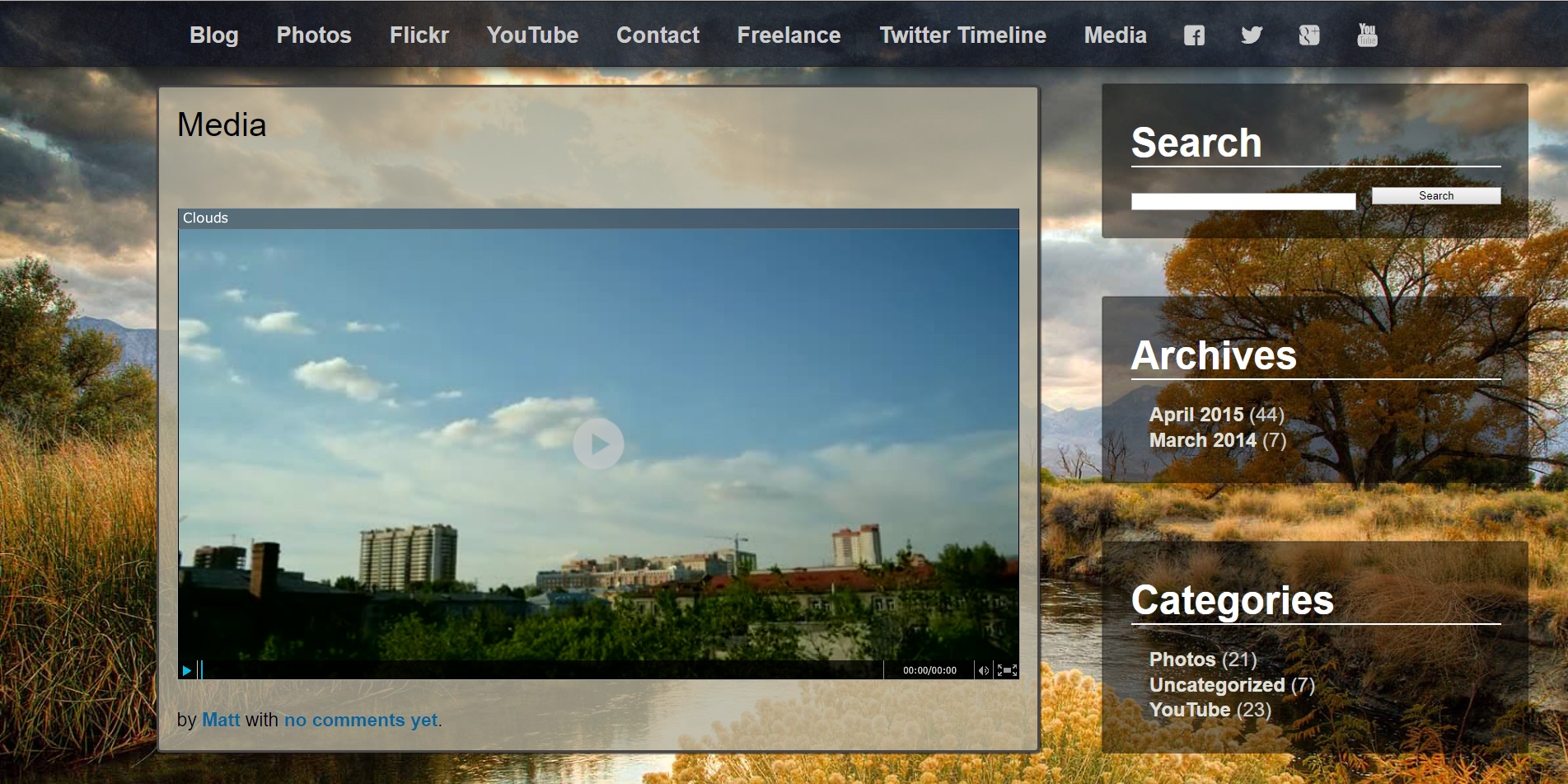Viewport: 1568px width, 784px height.
Task: Open the Facebook social icon
Action: 1194,35
